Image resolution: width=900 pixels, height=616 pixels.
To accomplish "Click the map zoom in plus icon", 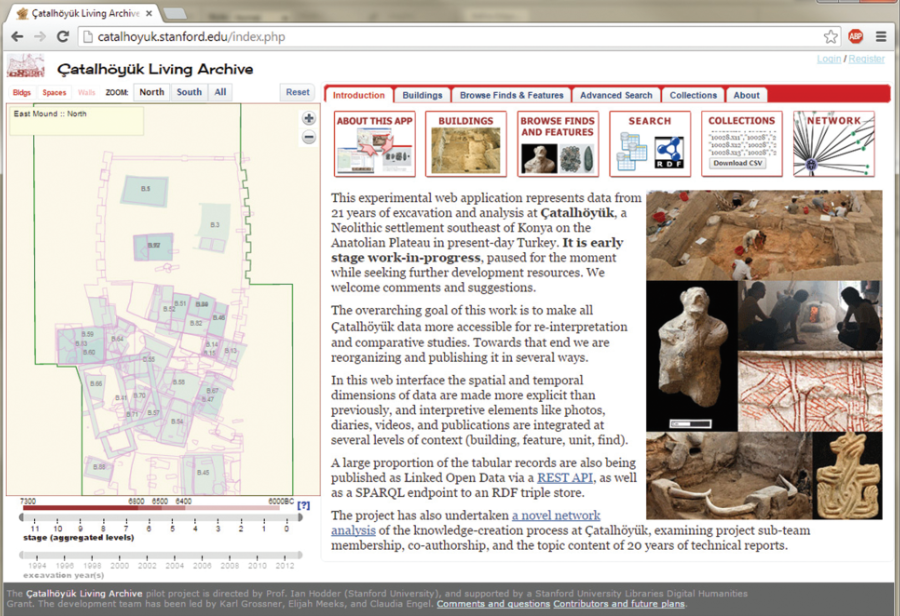I will [x=309, y=119].
